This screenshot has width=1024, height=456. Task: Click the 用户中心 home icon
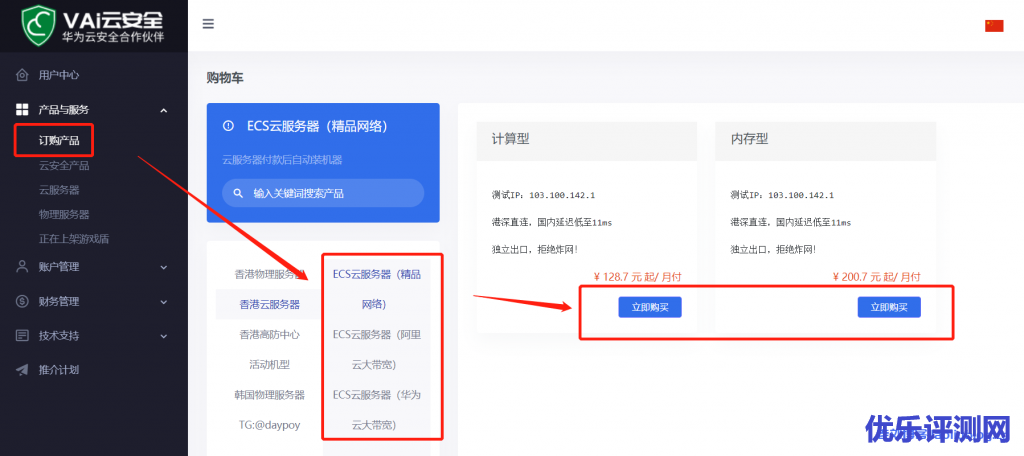click(22, 75)
